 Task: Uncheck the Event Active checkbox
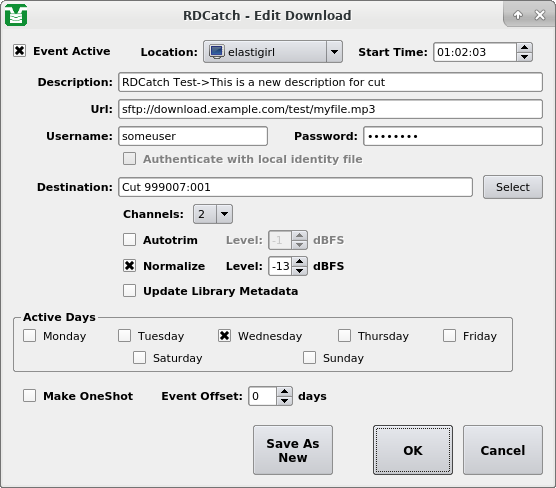[x=20, y=51]
